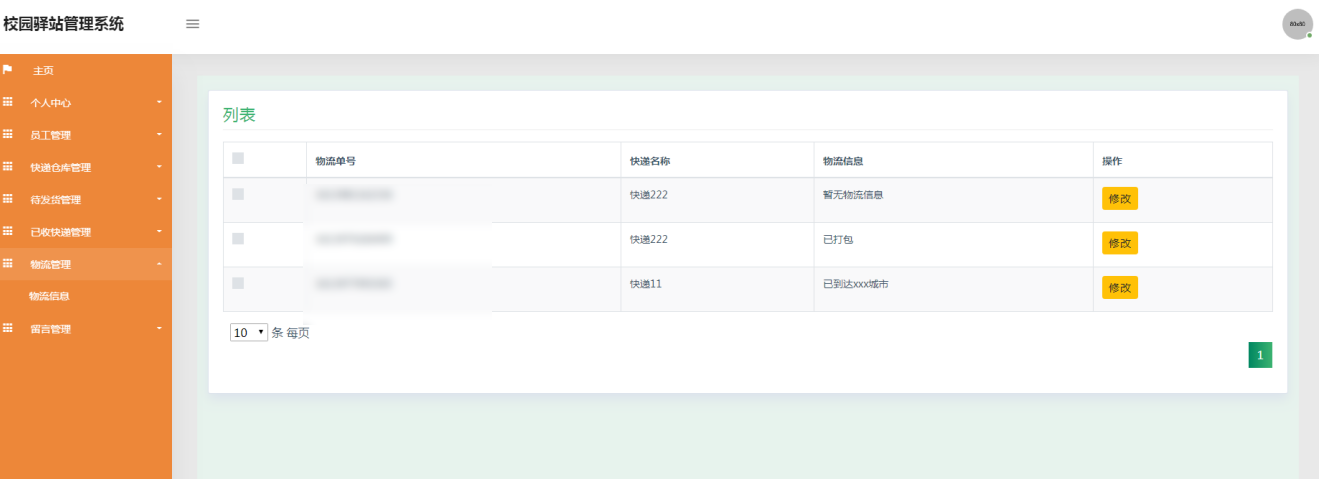
Task: Click the 快递名称 column header
Action: (x=650, y=161)
